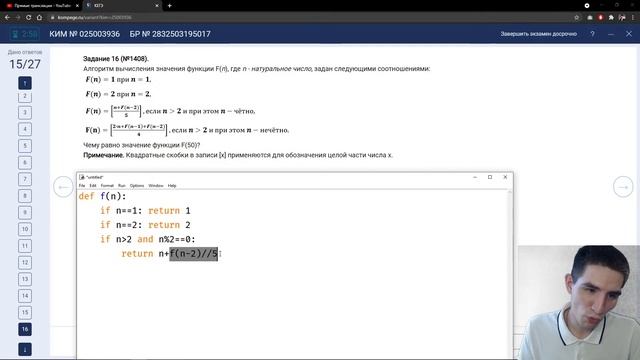Screen dimensions: 640x360
Task: Open IDLE File menu
Action: click(x=82, y=186)
